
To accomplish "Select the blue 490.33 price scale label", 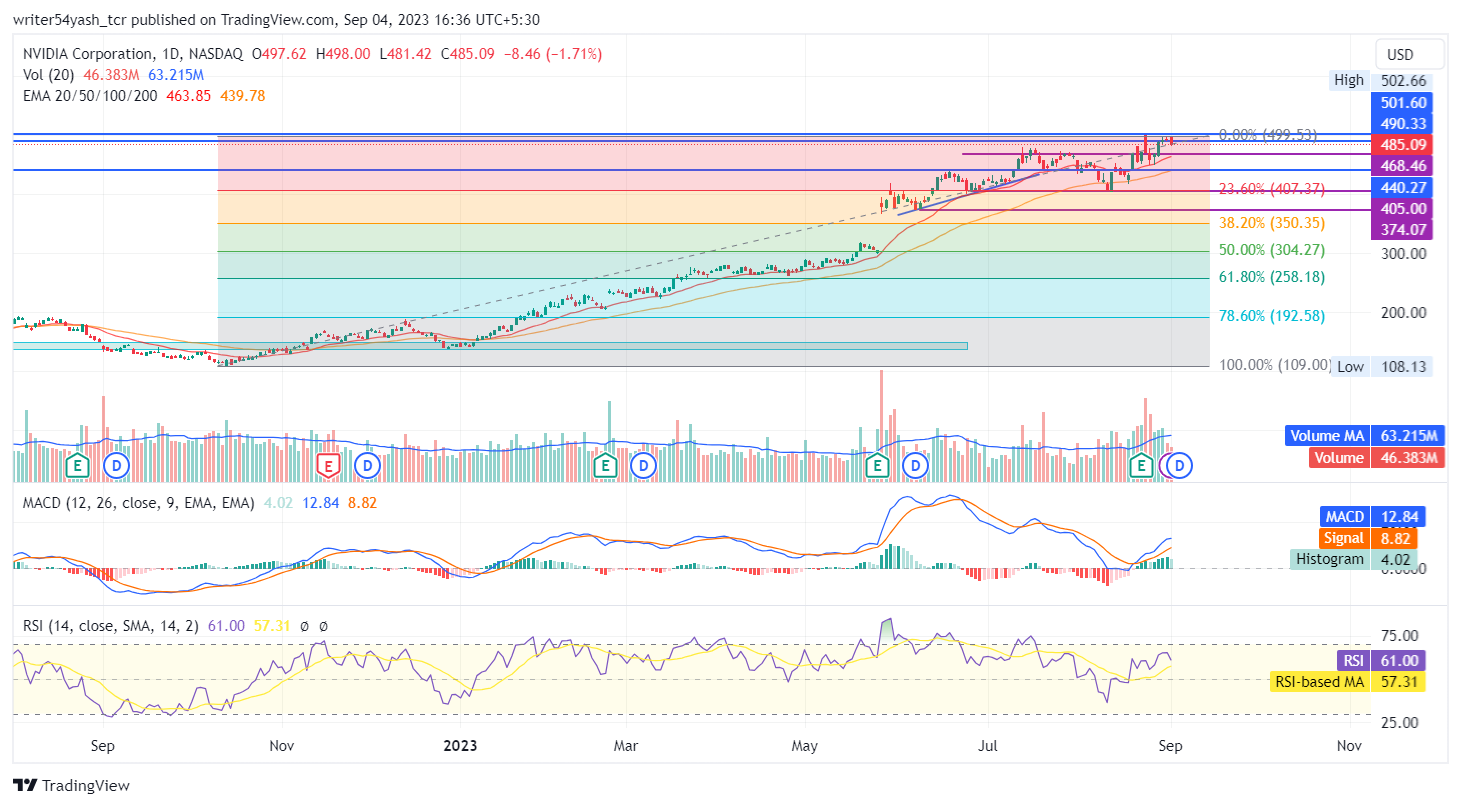I will point(1401,123).
